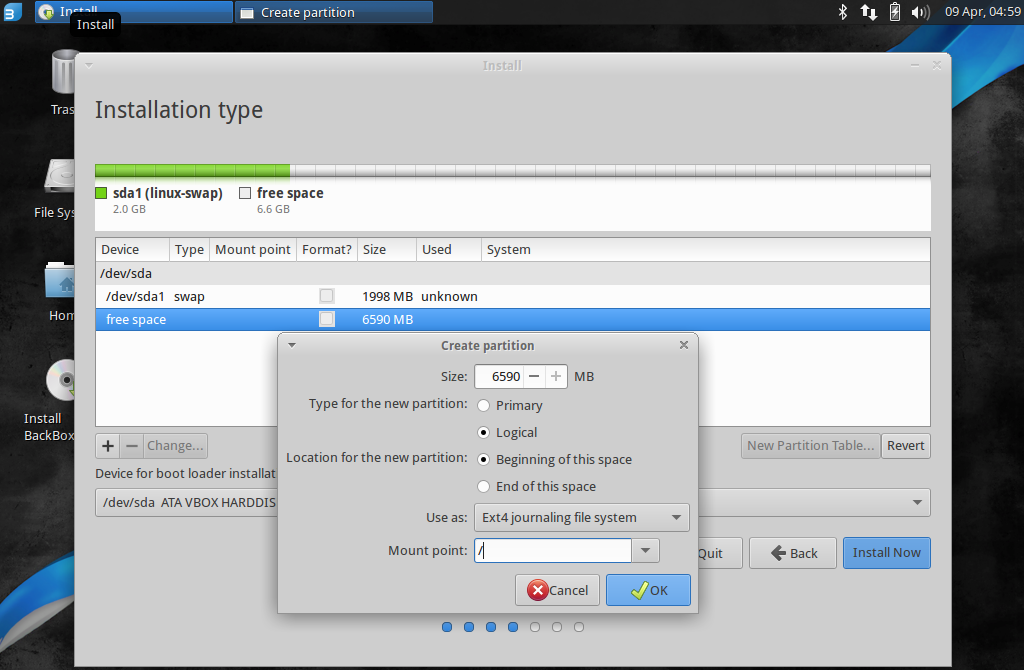Open the Bluetooth tray icon

pyautogui.click(x=842, y=12)
